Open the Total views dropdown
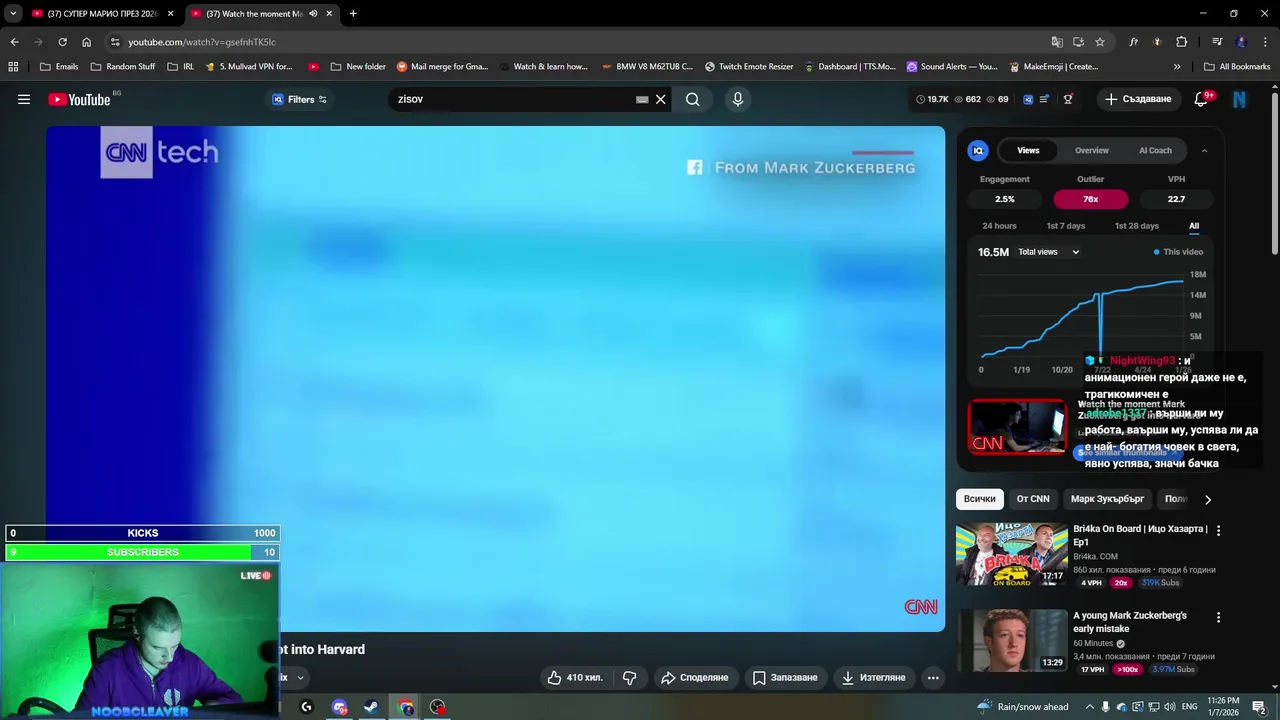 pyautogui.click(x=1048, y=252)
